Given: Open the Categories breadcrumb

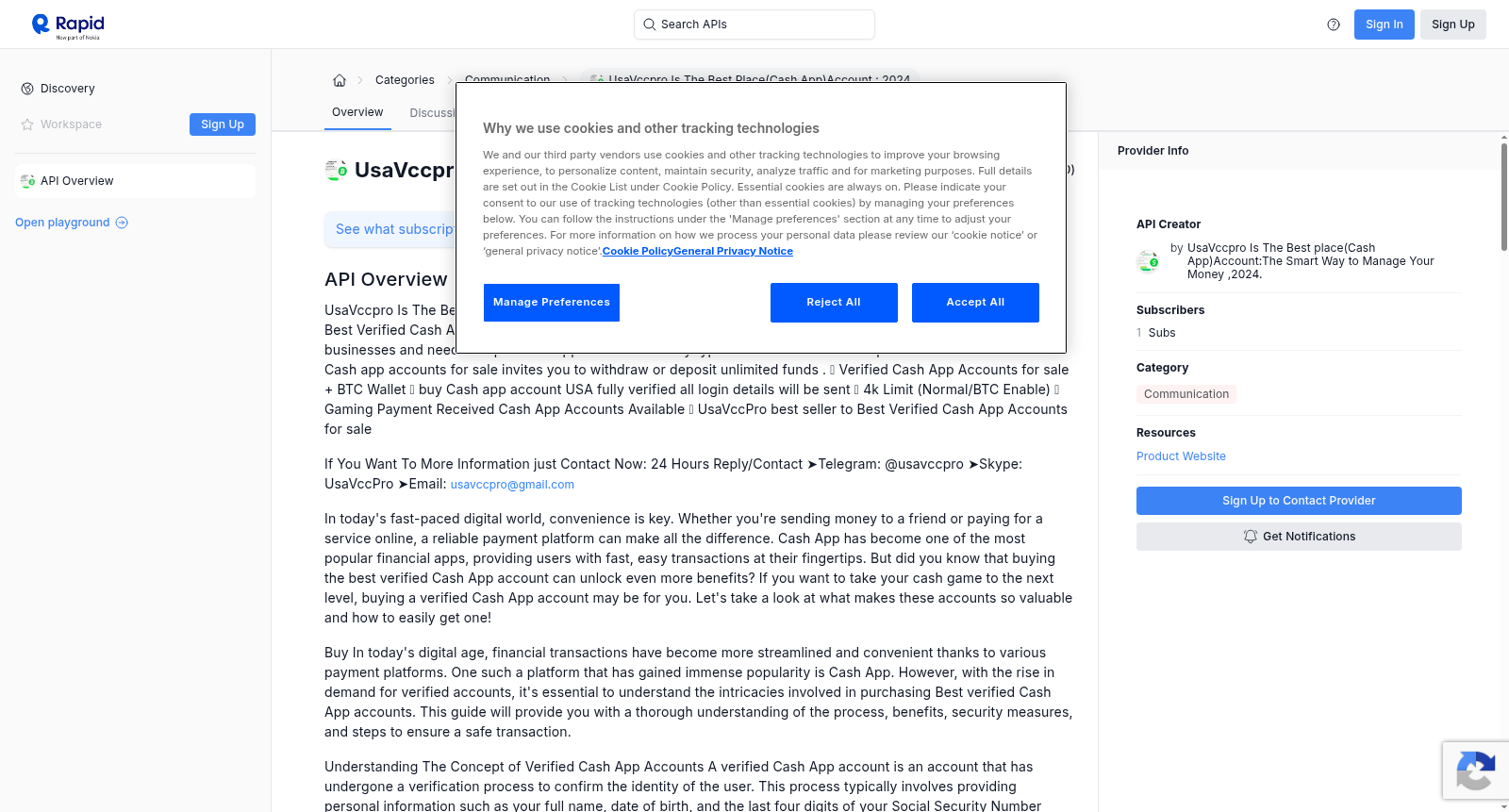Looking at the screenshot, I should (405, 80).
